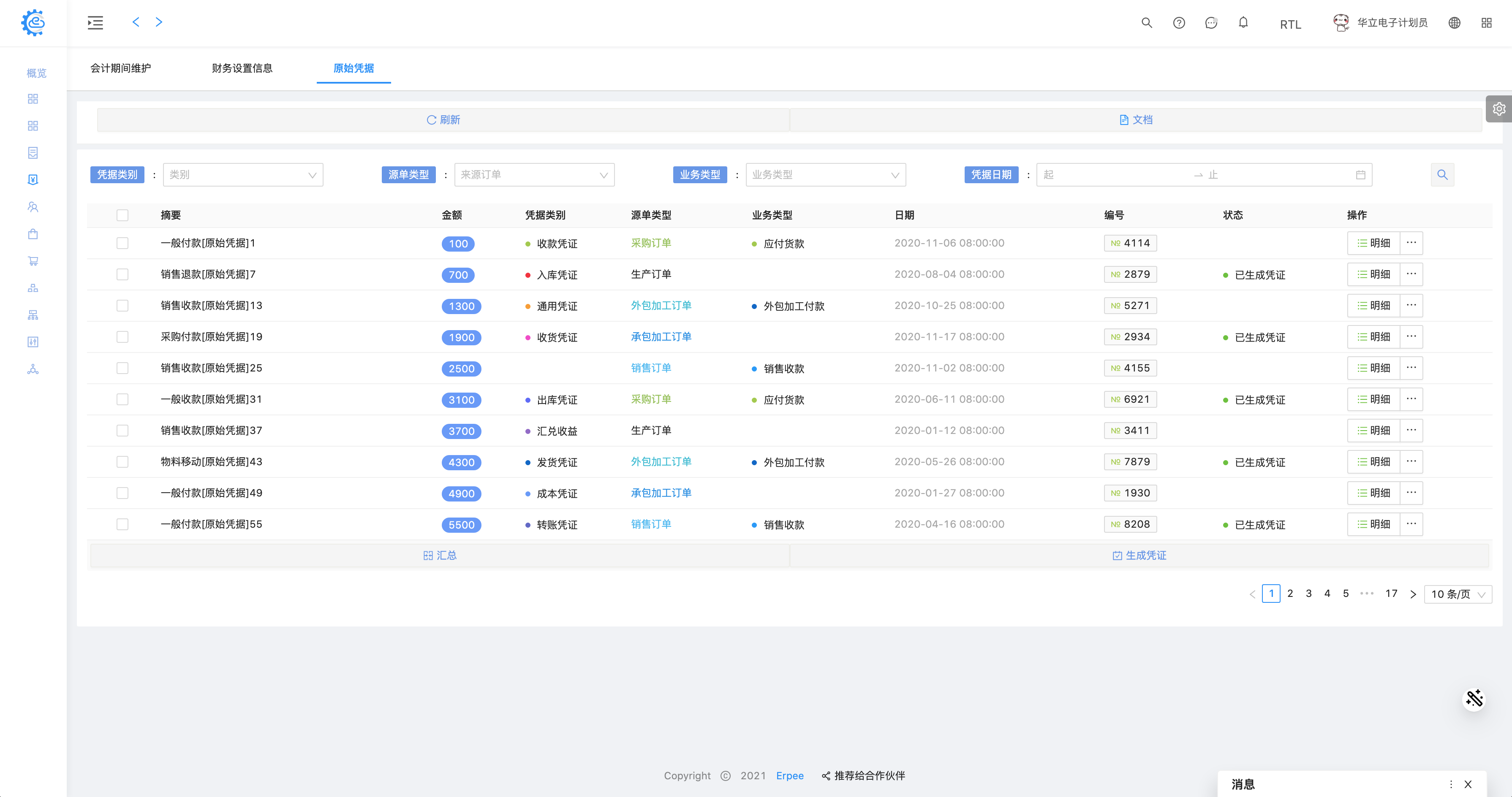1512x797 pixels.
Task: Open the 凭据类别 类别 dropdown
Action: 242,175
